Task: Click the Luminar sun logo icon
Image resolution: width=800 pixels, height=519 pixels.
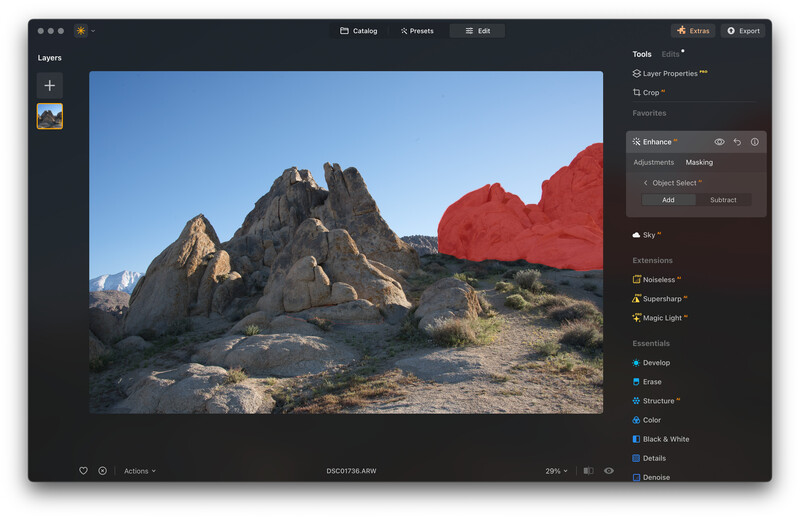Action: 81,31
